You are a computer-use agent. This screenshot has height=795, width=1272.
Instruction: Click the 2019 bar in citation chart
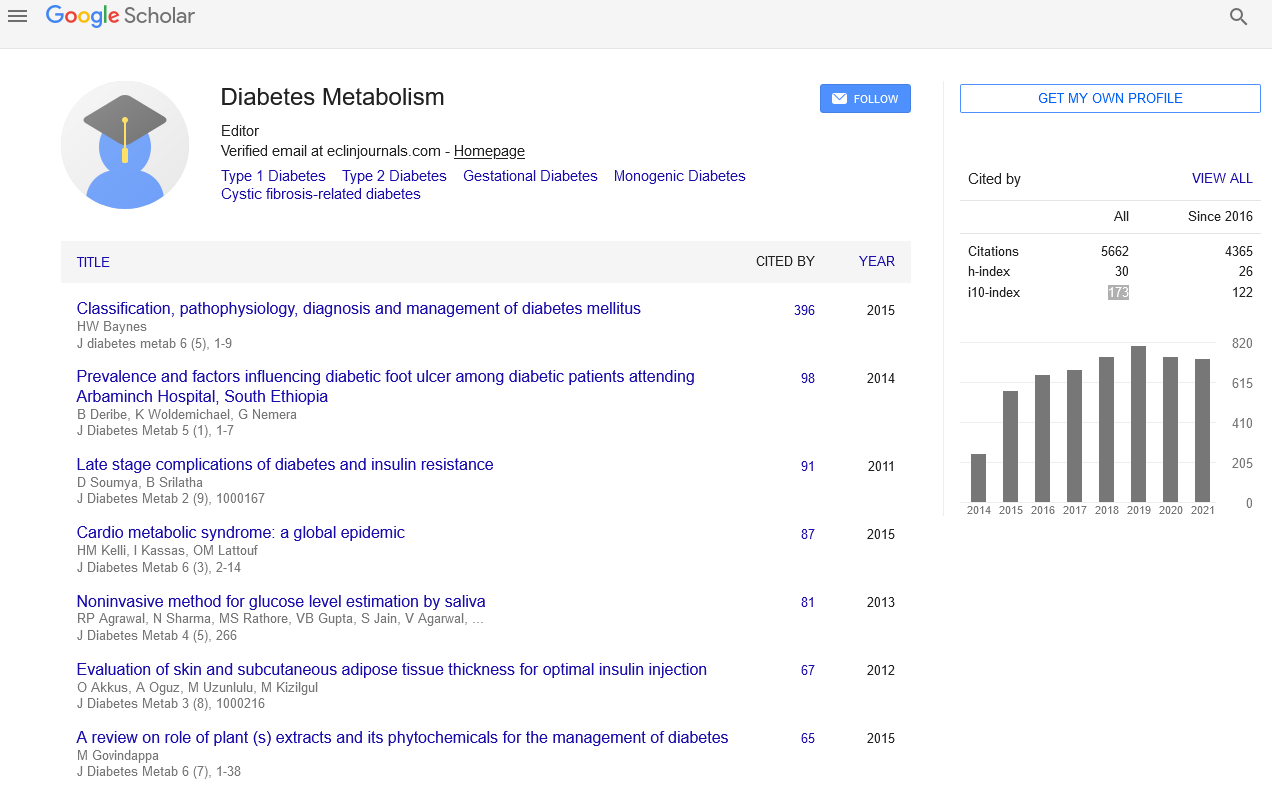coord(1138,424)
